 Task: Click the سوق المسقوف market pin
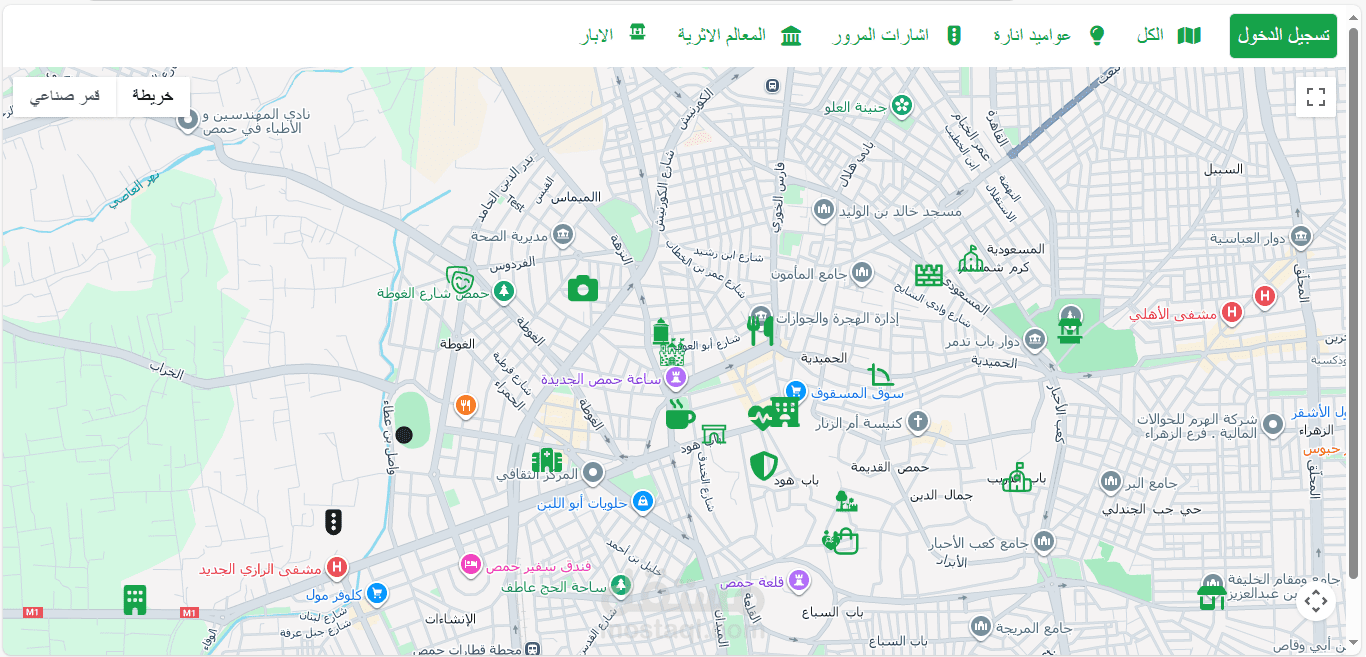click(x=796, y=391)
